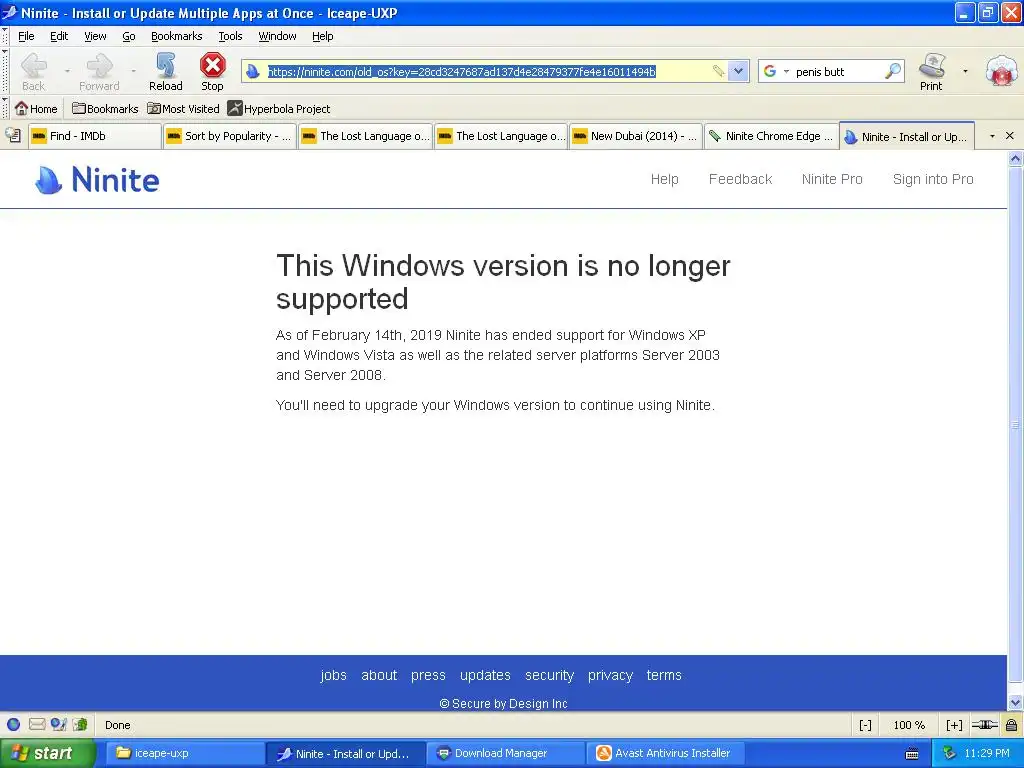The image size is (1024, 768).
Task: Open the Edit menu
Action: point(59,36)
